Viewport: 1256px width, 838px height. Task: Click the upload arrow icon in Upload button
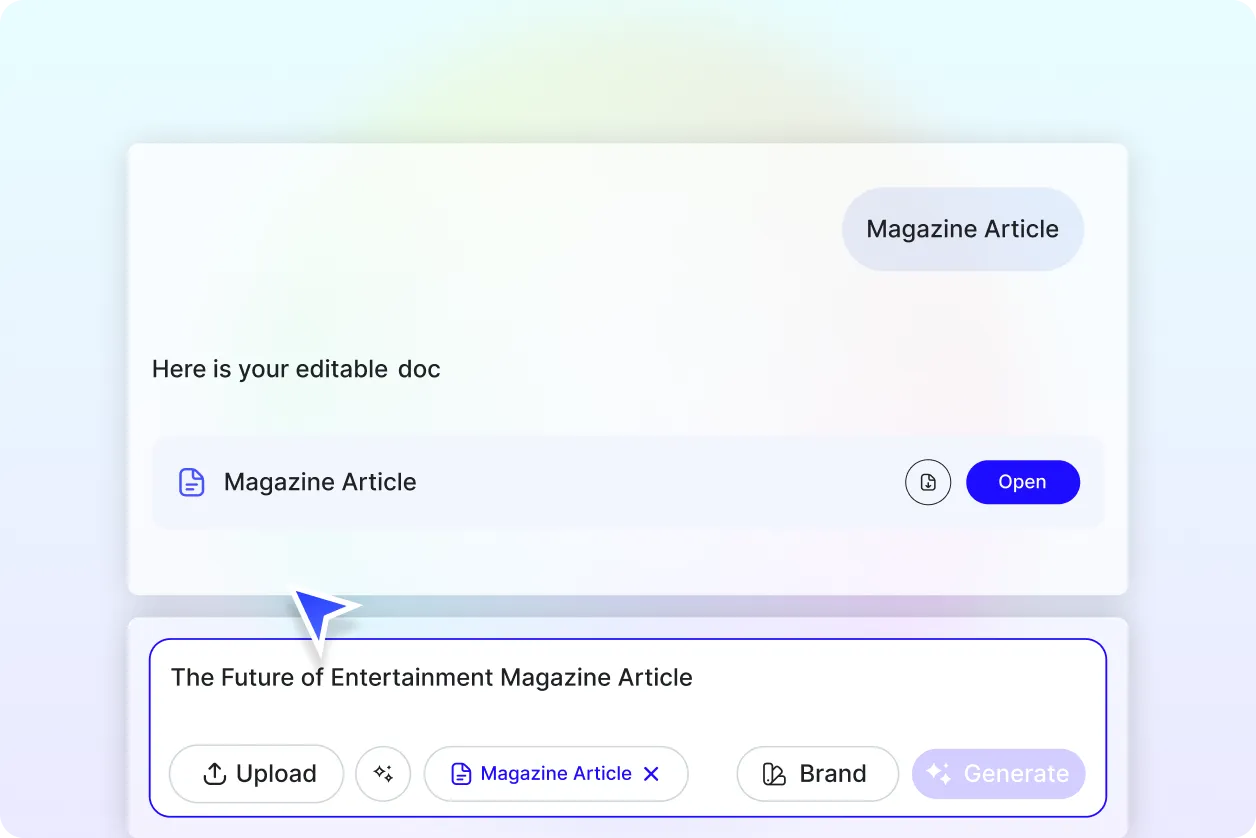[213, 773]
